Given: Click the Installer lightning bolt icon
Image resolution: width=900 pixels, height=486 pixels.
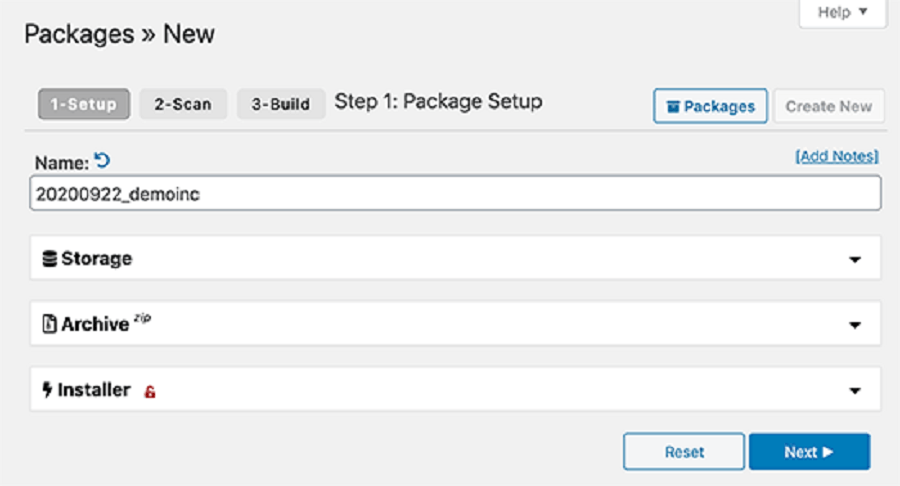Looking at the screenshot, I should pyautogui.click(x=47, y=390).
